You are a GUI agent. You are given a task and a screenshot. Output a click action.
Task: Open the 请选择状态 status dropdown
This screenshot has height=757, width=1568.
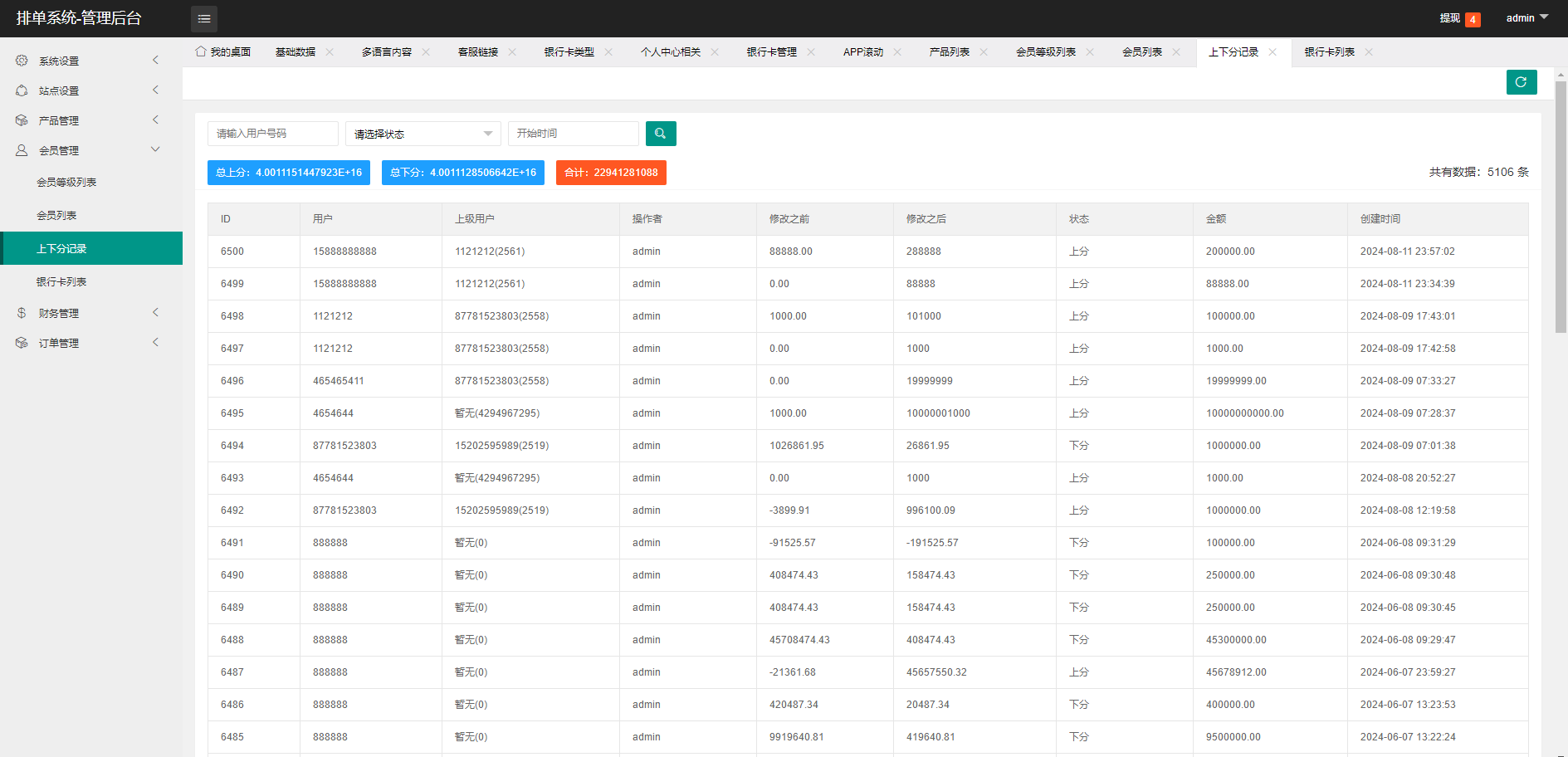tap(423, 134)
